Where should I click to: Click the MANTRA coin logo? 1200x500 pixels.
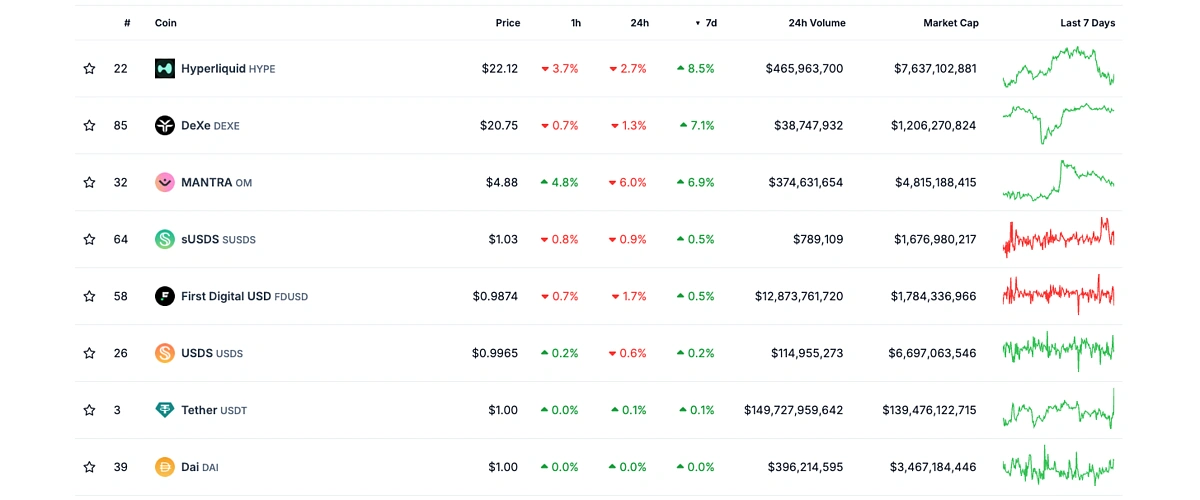click(165, 183)
